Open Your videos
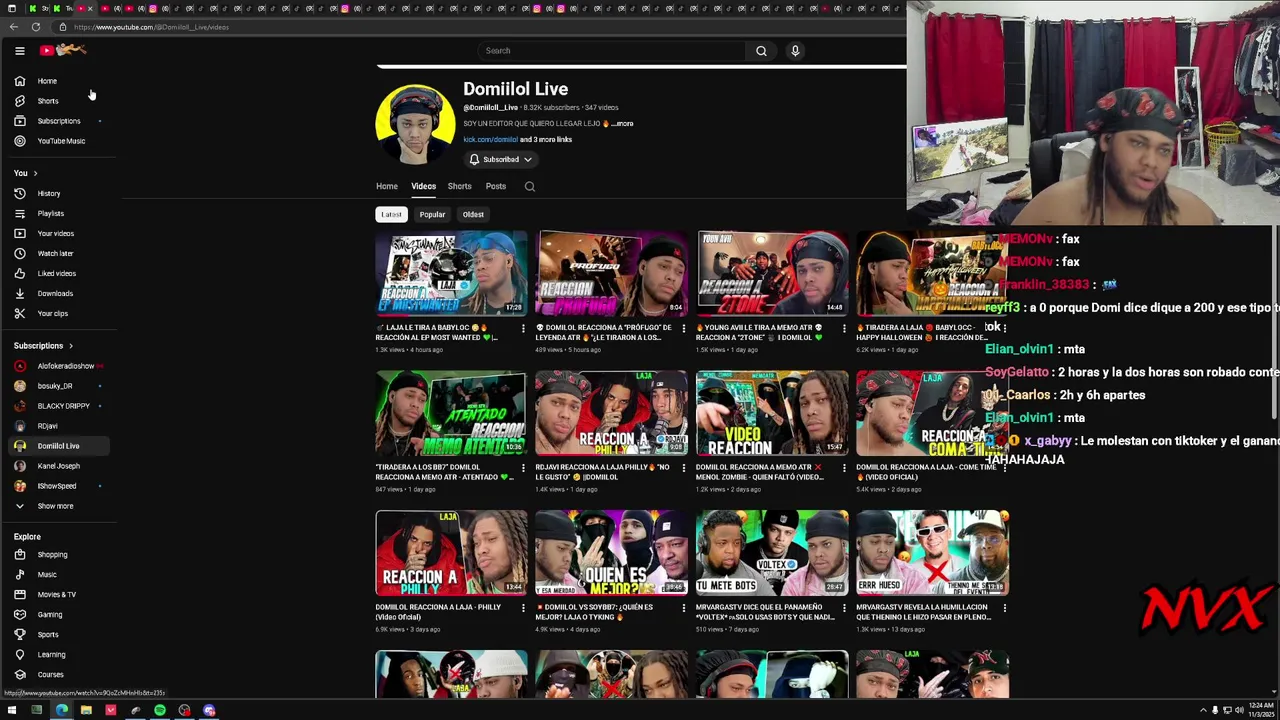Screen dimensions: 1280x720 pos(55,233)
